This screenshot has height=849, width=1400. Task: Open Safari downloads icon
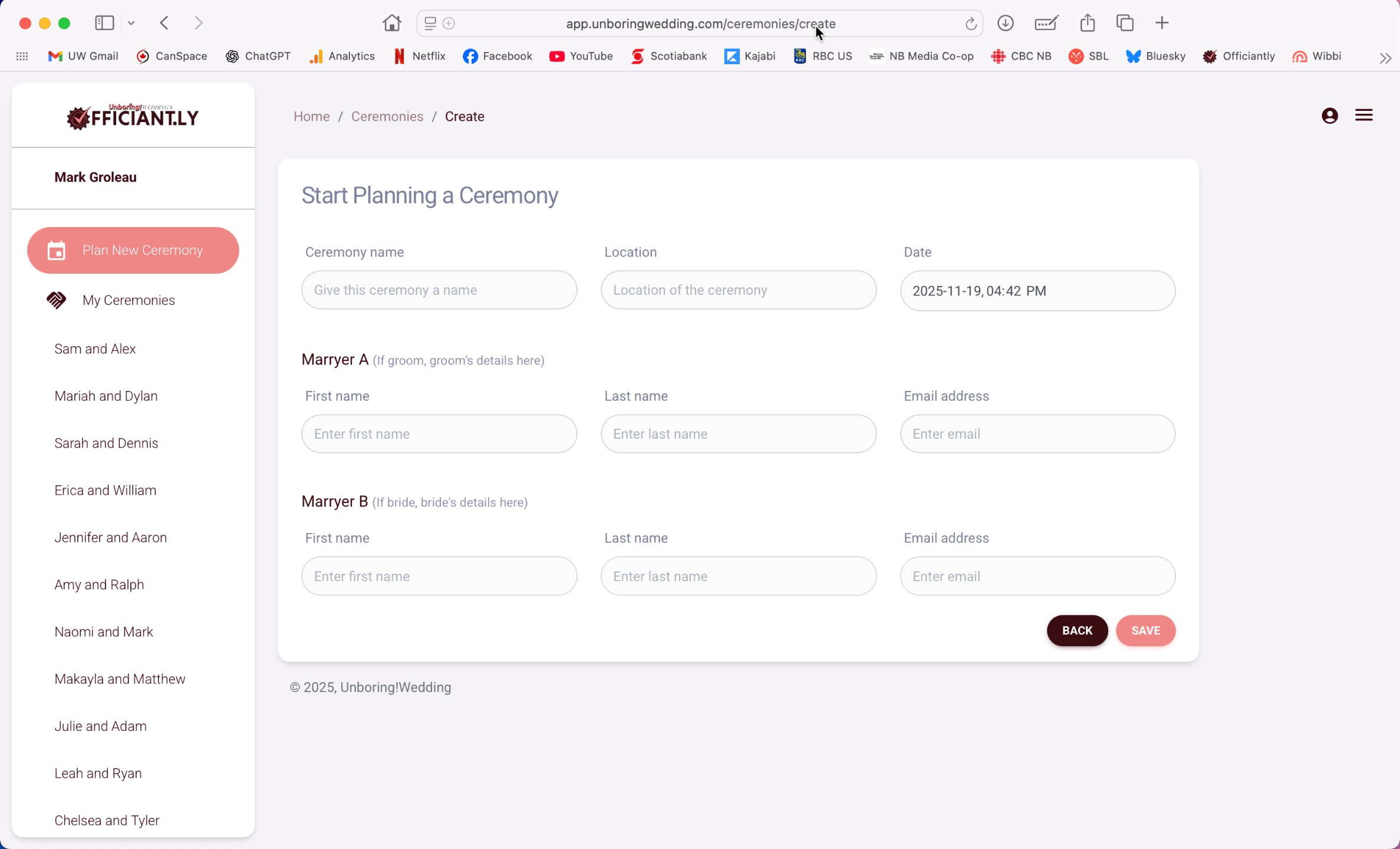pyautogui.click(x=1005, y=24)
